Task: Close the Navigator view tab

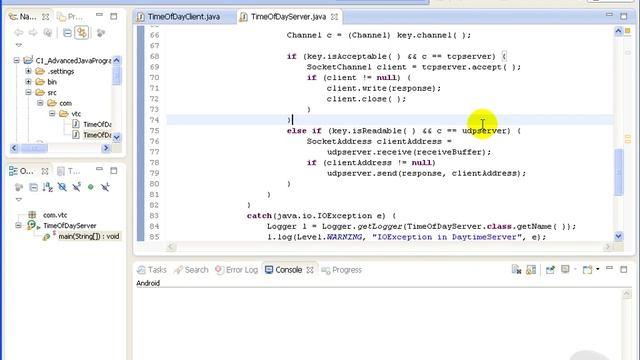Action: tap(46, 17)
